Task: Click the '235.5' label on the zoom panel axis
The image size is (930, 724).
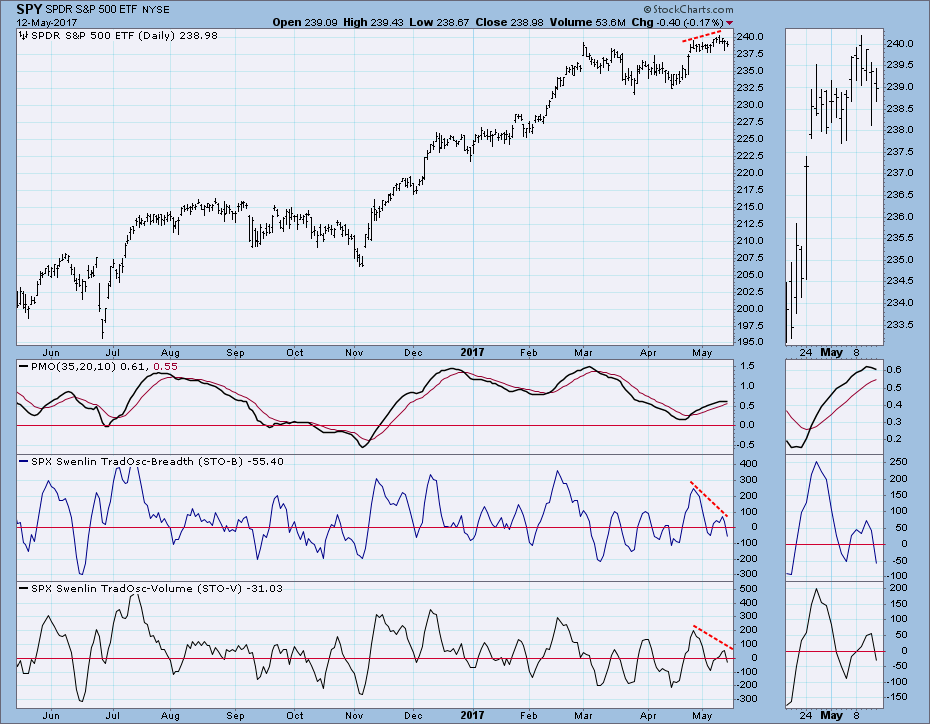Action: [900, 238]
